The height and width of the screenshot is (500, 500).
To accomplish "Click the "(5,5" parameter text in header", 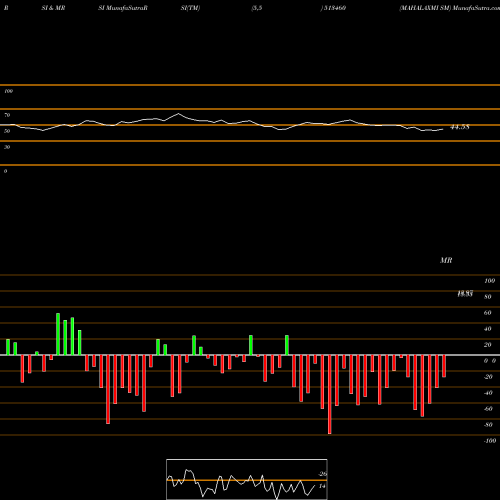I will click(x=257, y=8).
